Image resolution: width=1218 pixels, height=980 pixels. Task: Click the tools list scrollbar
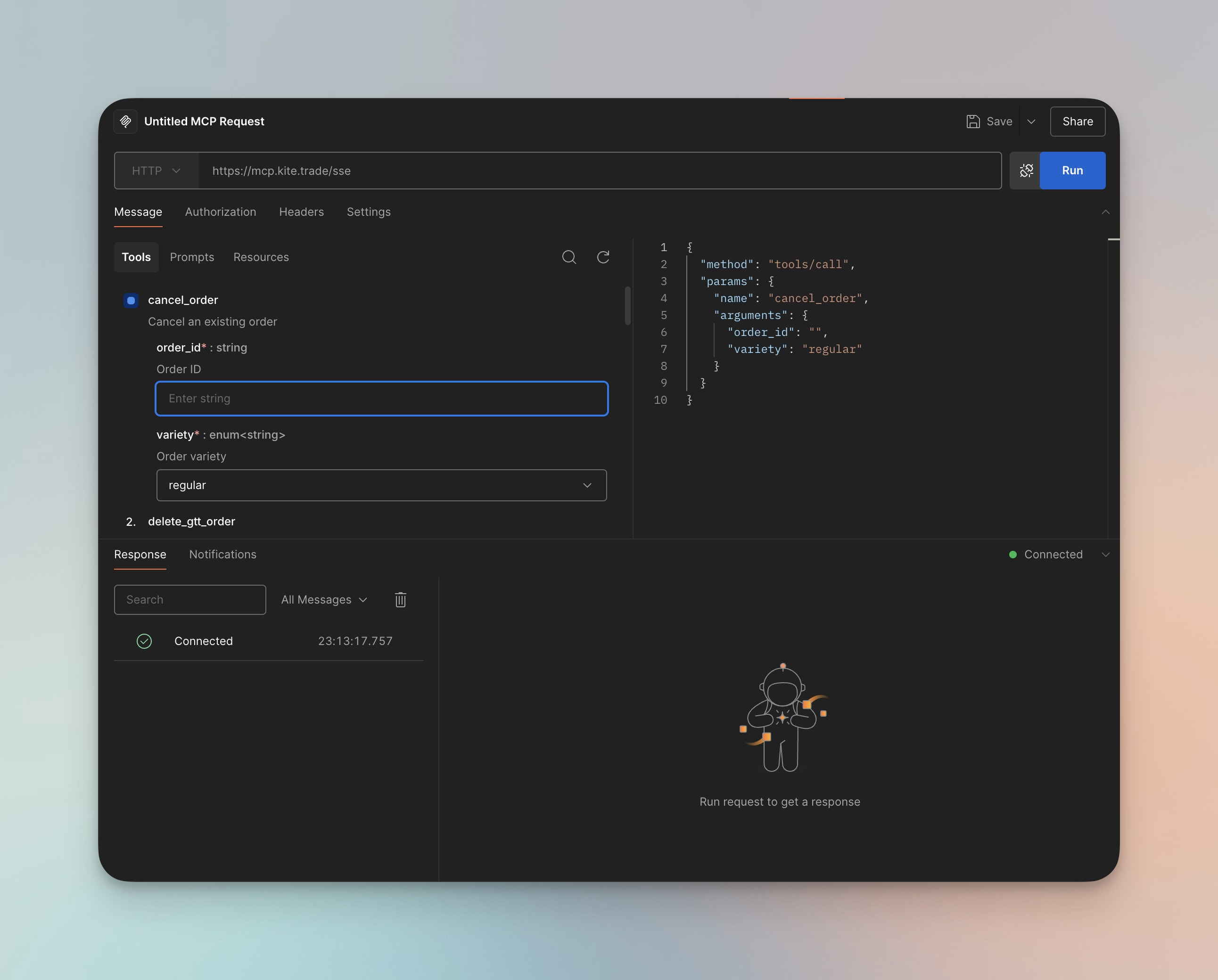628,306
